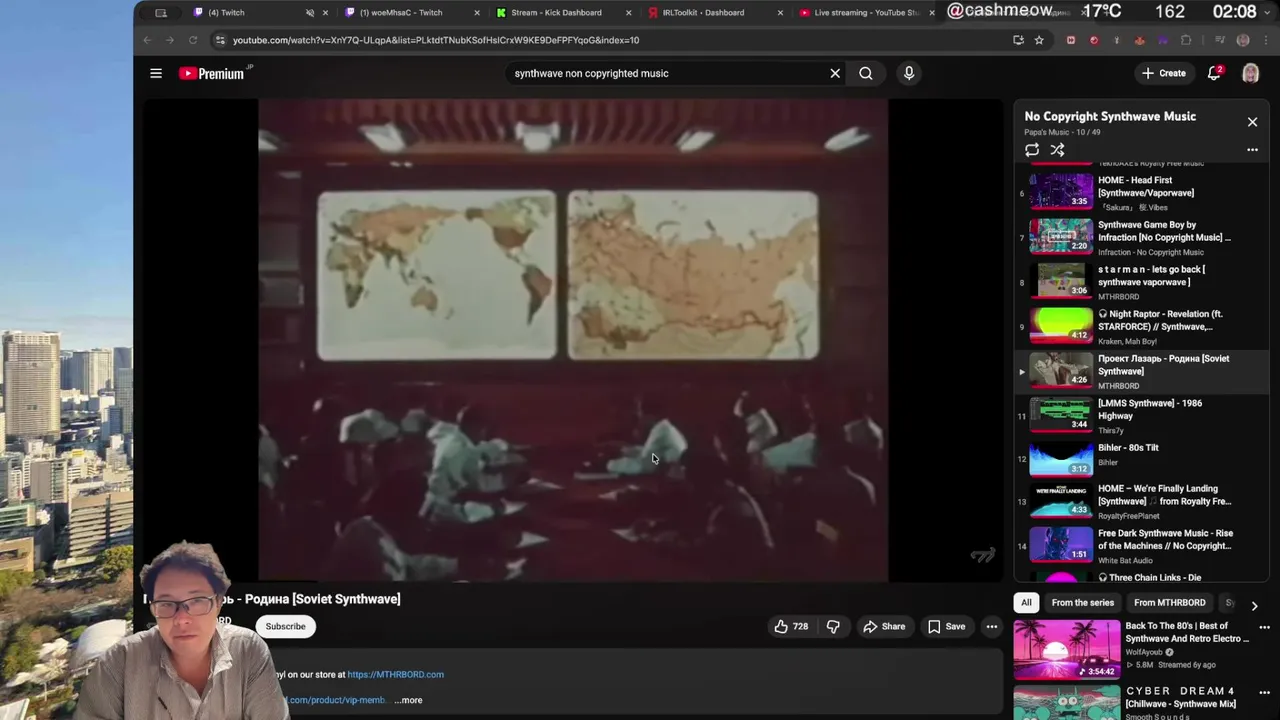
Task: Select the All filter chip
Action: 1026,603
